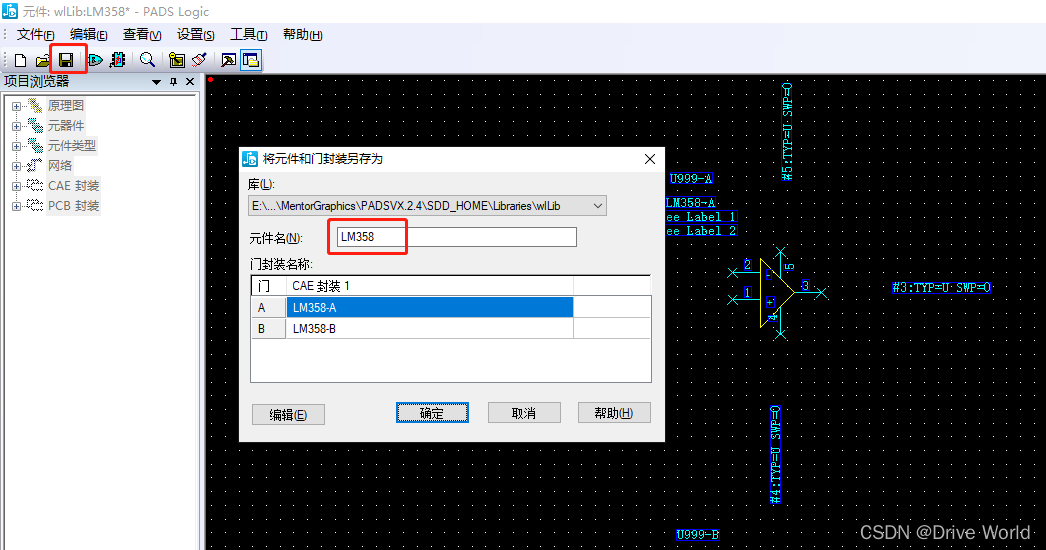
Task: Close the 将元件和门封装另存为 dialog
Action: click(650, 159)
